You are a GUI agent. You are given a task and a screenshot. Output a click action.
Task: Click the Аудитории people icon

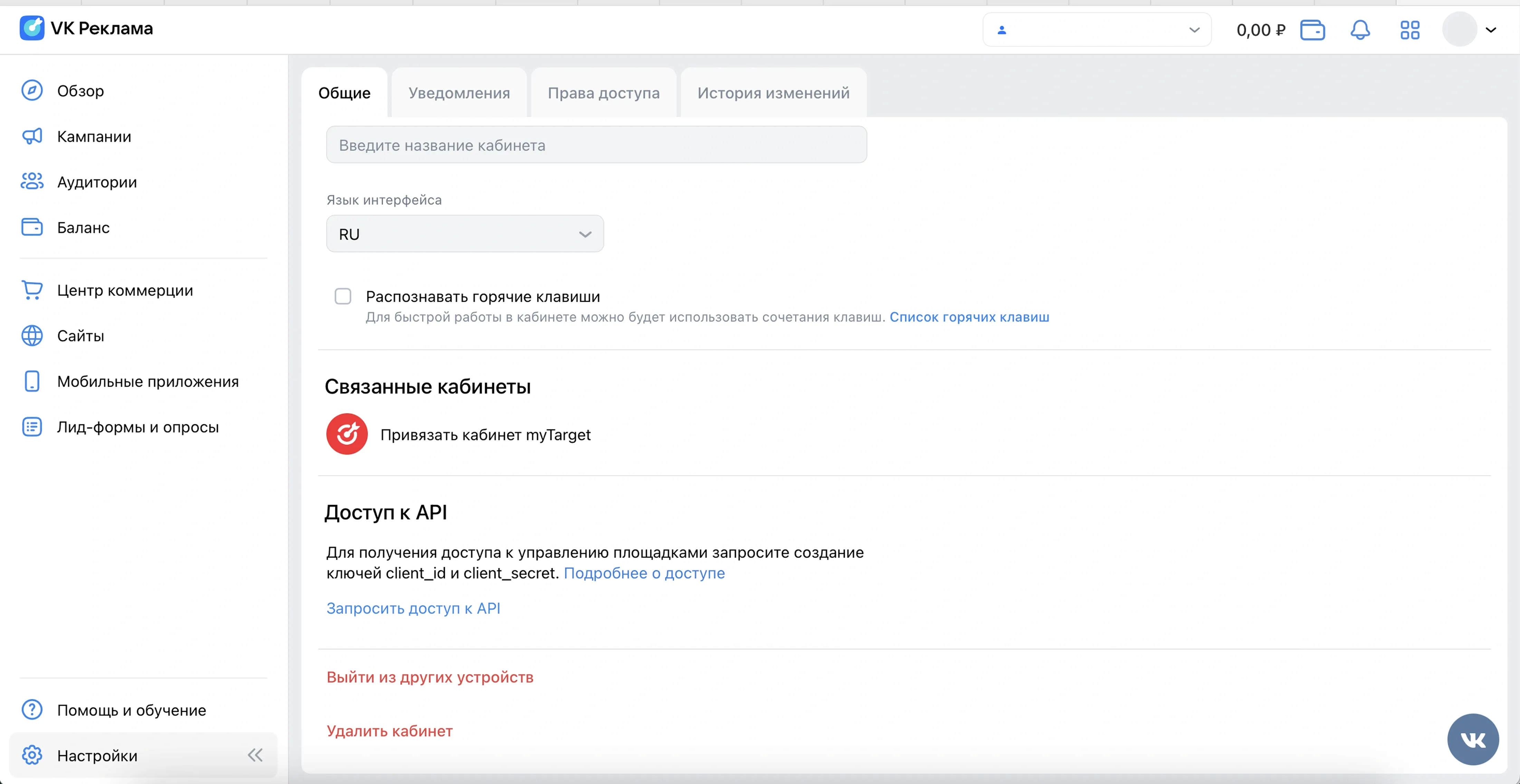point(32,182)
